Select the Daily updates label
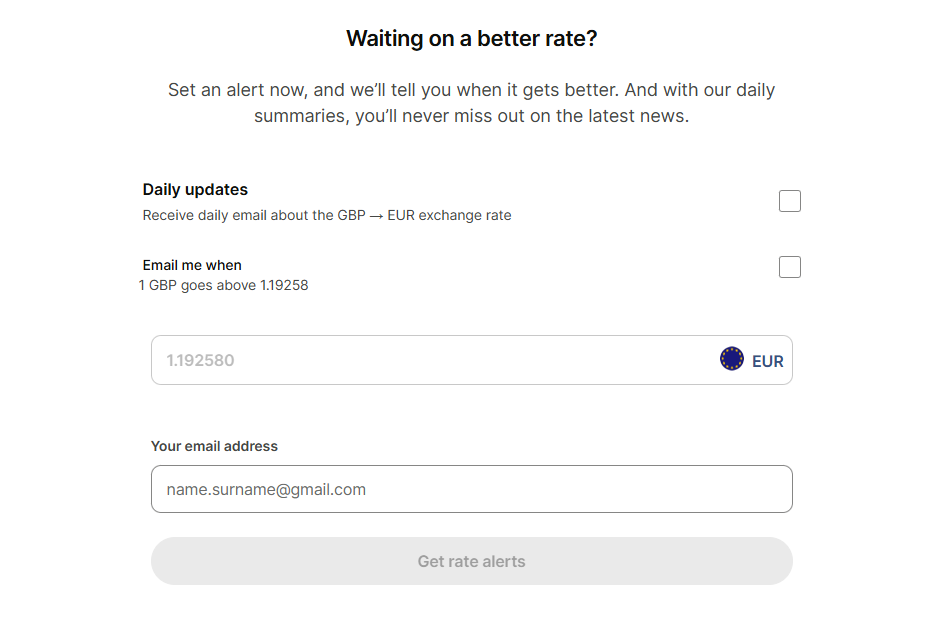949x620 pixels. click(x=195, y=190)
